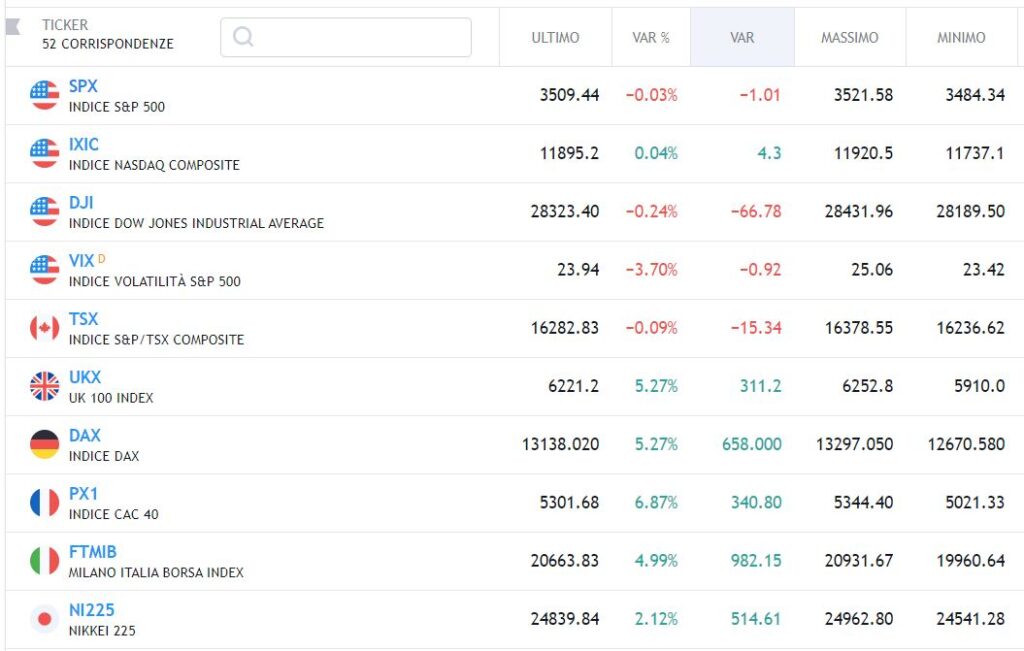The image size is (1024, 651).
Task: Click PX1 minimum value 5021.33
Action: point(974,503)
